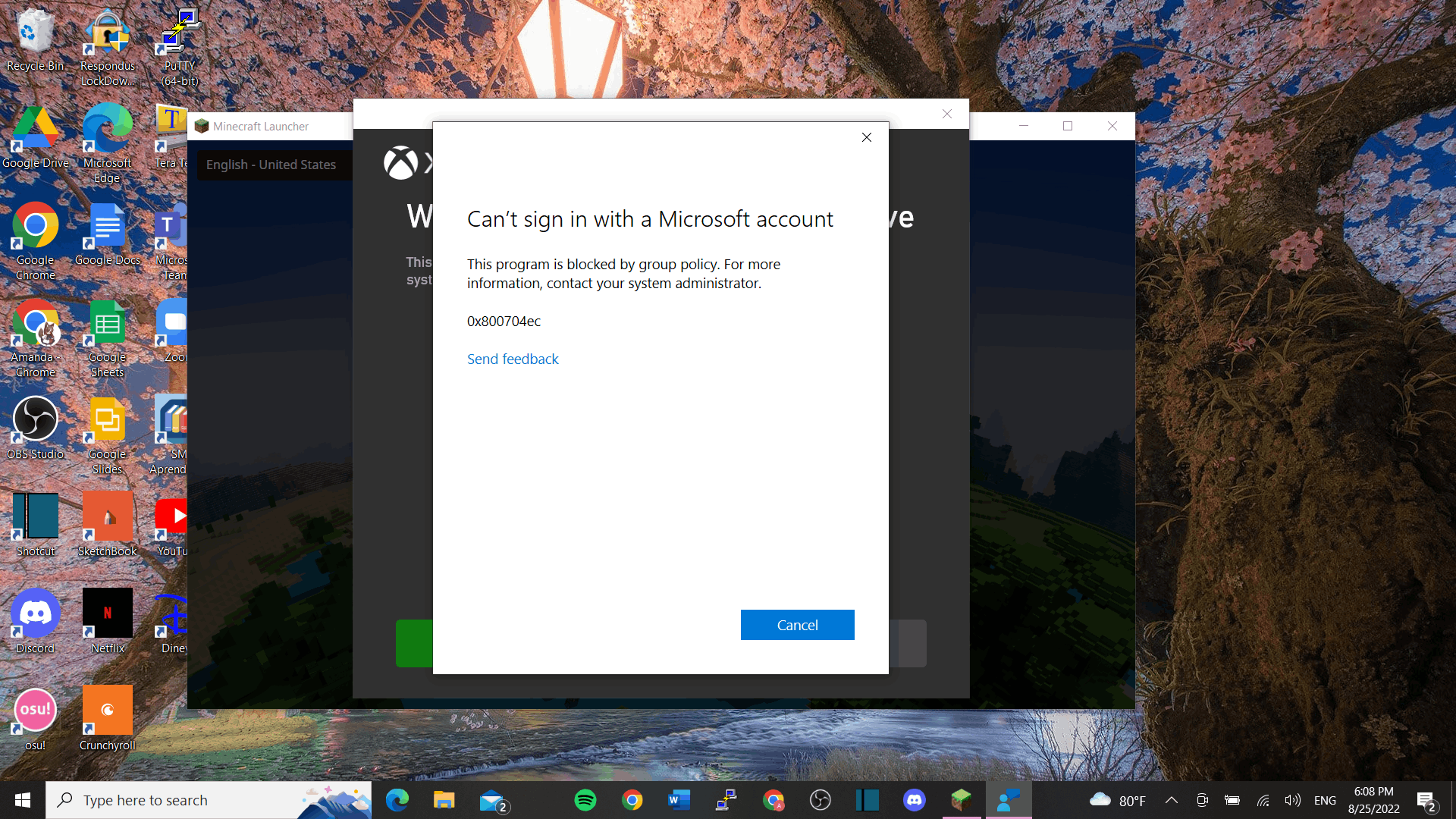Screen dimensions: 1456x819
Task: Open the Send feedback link
Action: coord(513,359)
